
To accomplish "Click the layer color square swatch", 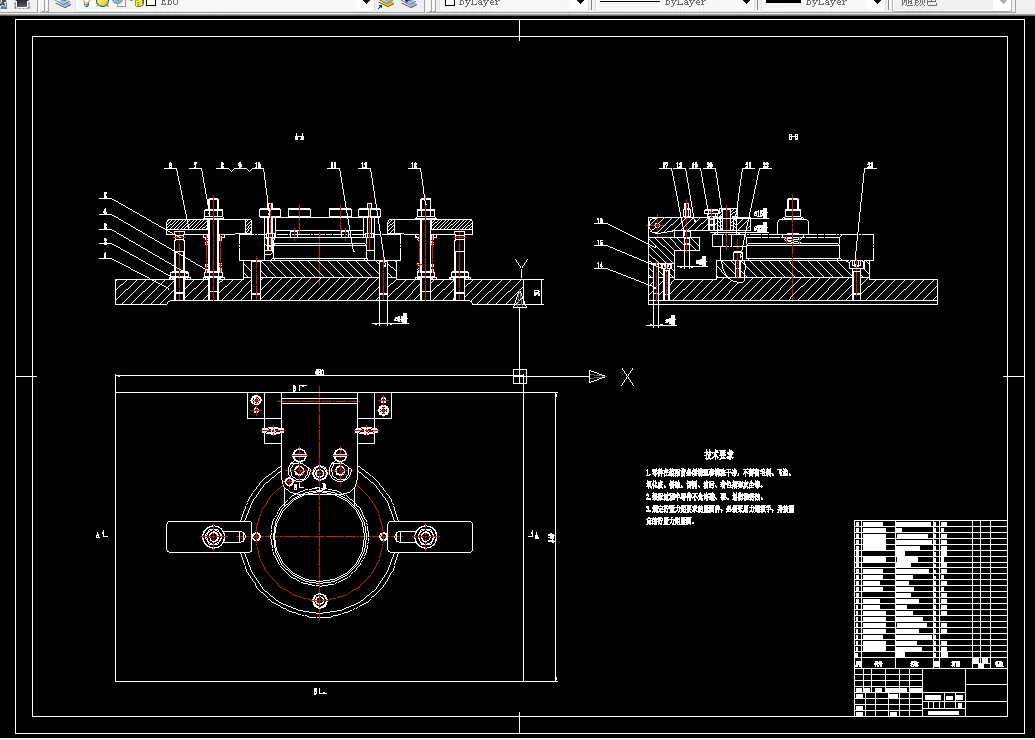I will [x=151, y=3].
